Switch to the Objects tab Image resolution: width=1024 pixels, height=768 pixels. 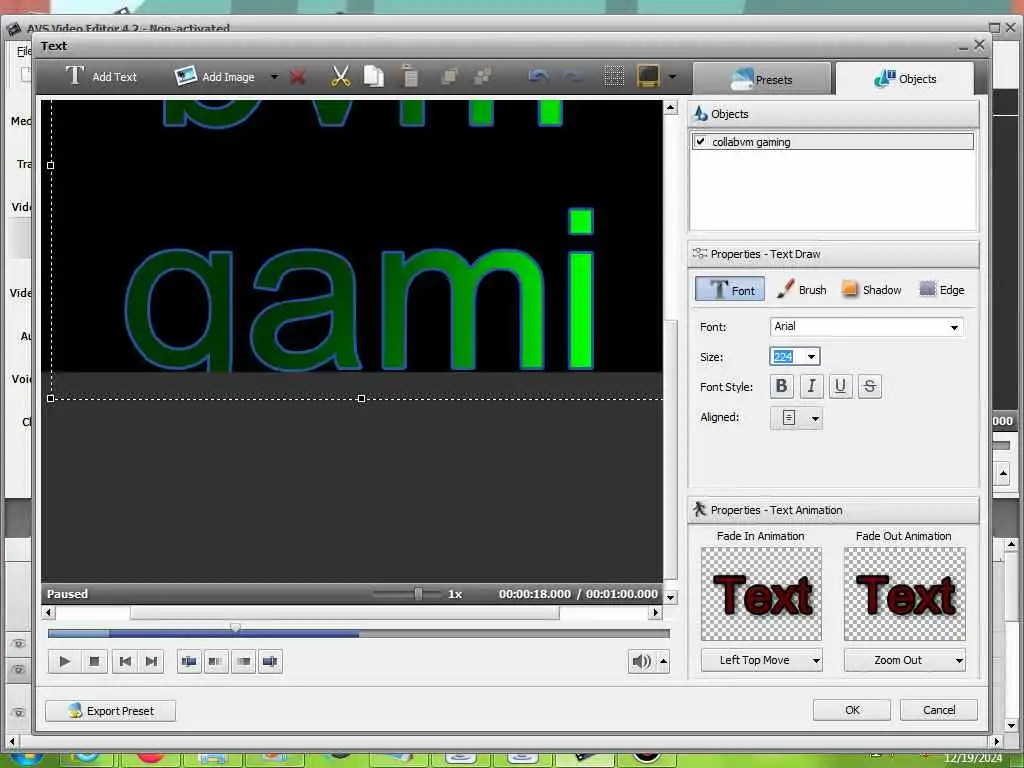(905, 79)
